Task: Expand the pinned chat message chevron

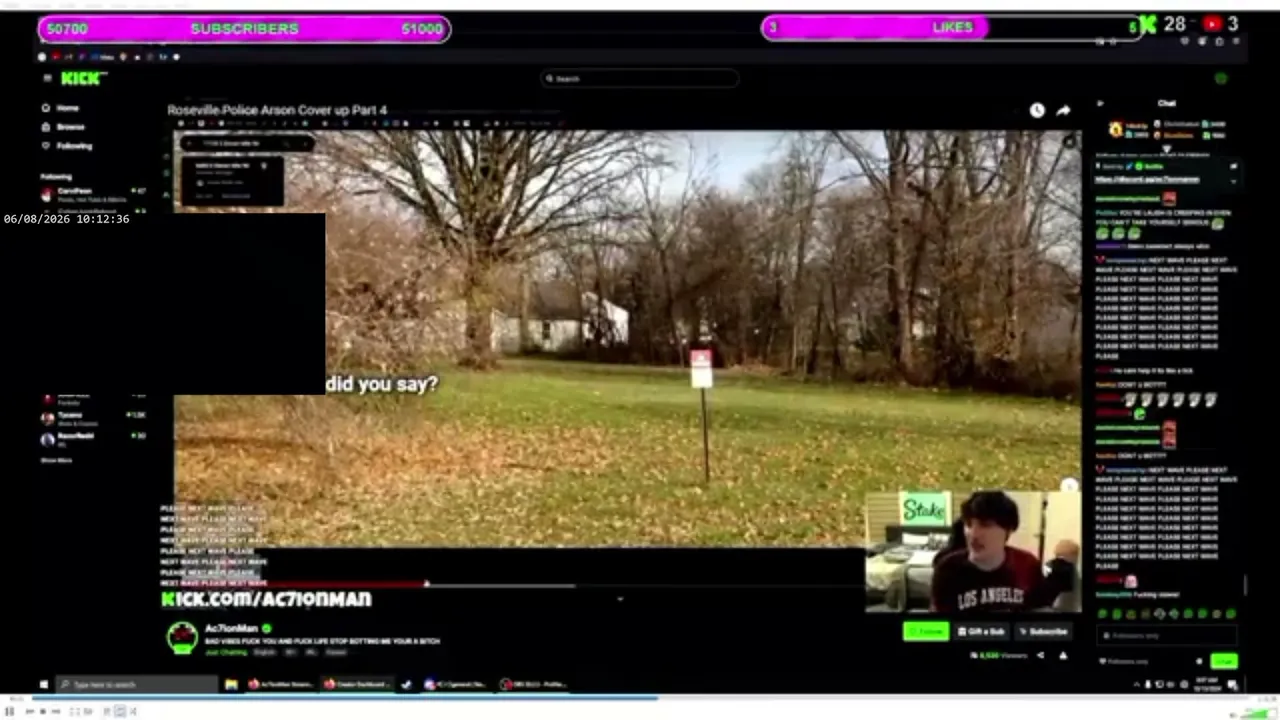Action: pyautogui.click(x=1233, y=181)
